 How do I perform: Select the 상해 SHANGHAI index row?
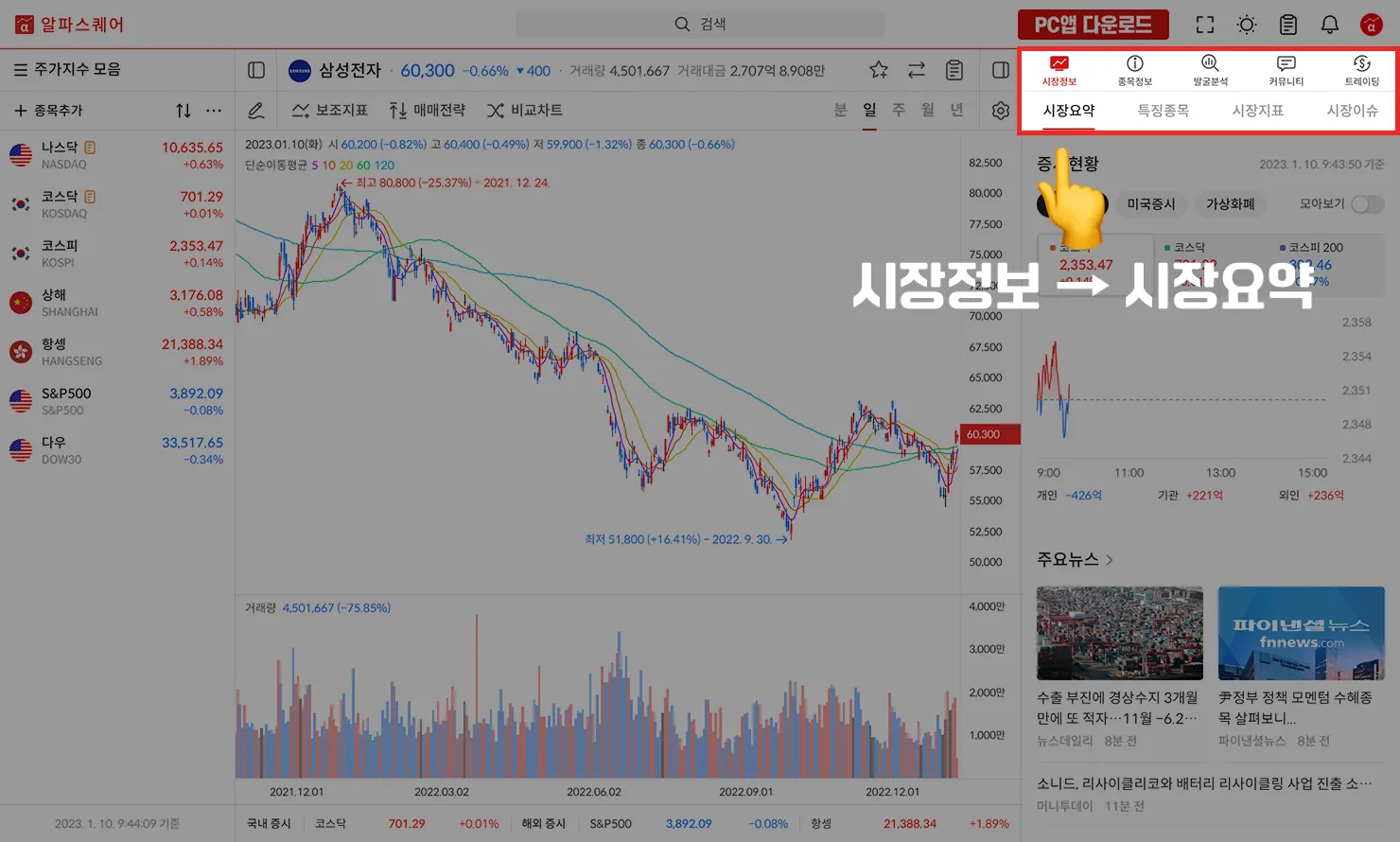coord(117,303)
